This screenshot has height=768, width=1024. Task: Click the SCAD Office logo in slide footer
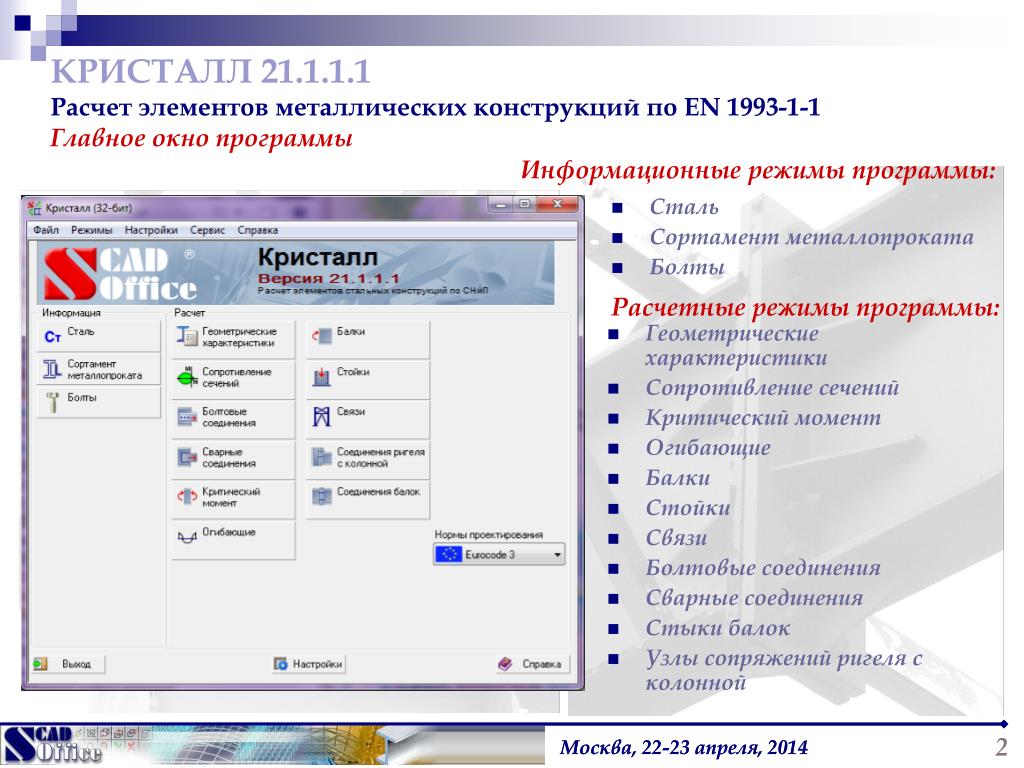pyautogui.click(x=52, y=746)
